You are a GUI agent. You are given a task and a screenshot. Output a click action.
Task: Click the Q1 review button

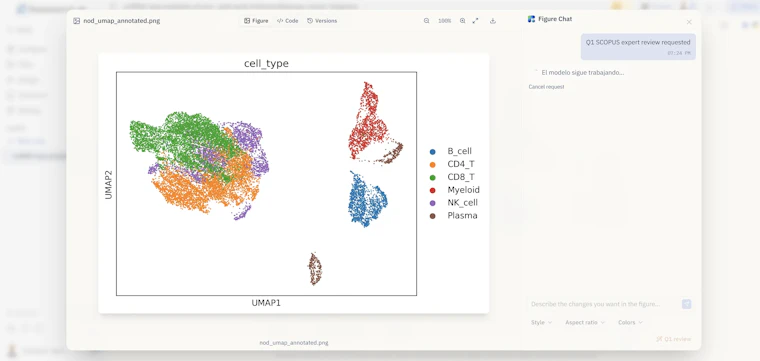[x=674, y=339]
